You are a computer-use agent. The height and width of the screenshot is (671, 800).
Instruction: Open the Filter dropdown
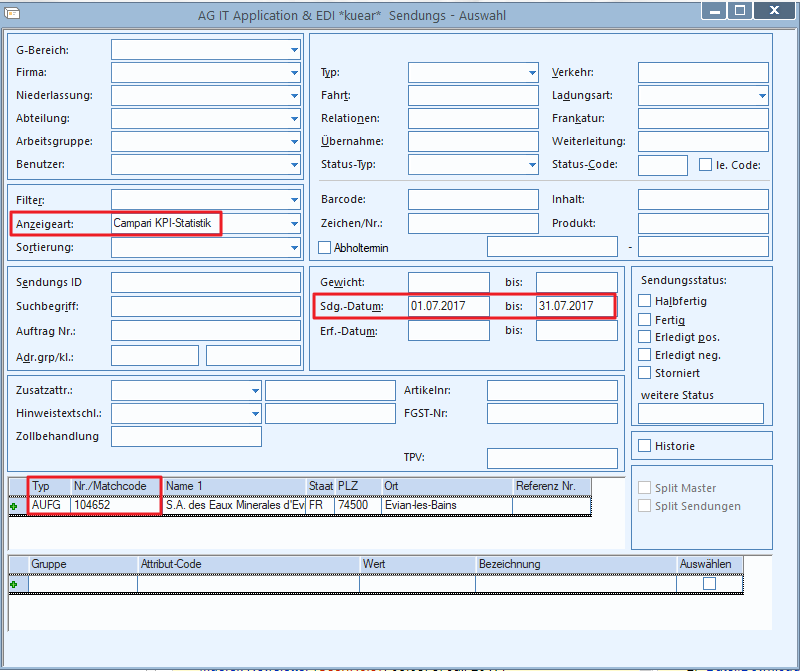point(294,200)
